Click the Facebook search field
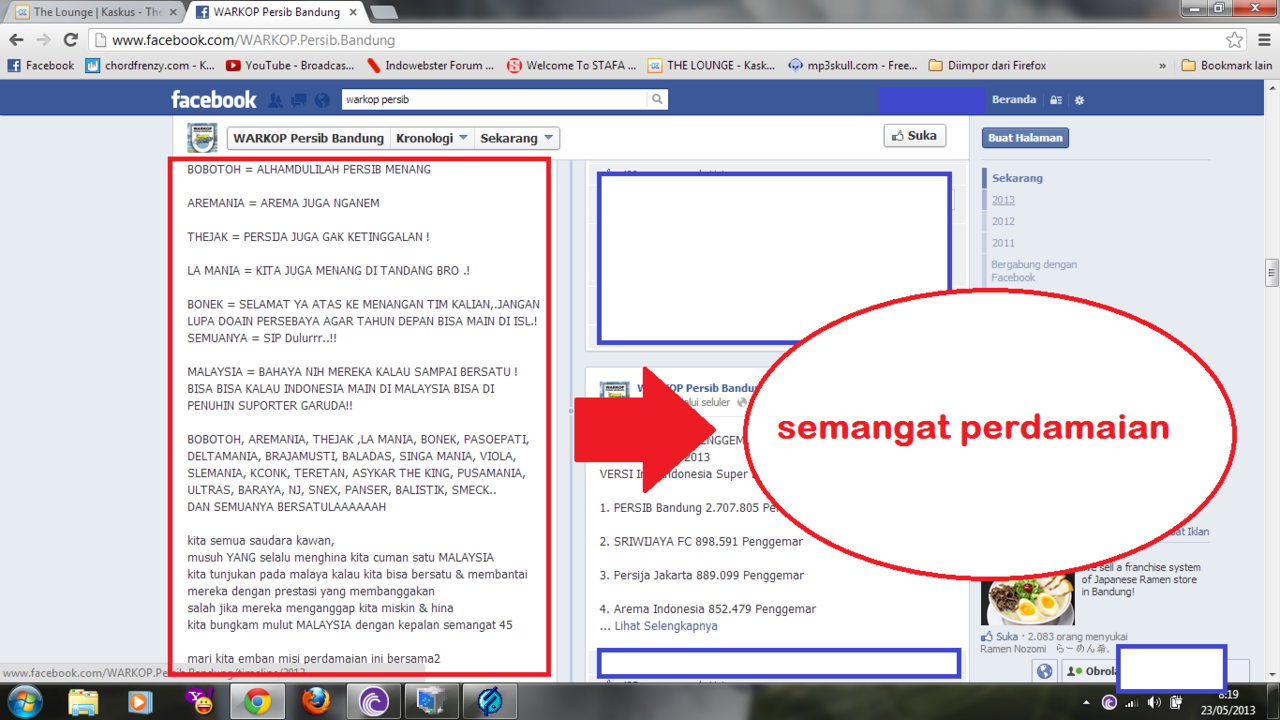 [494, 99]
